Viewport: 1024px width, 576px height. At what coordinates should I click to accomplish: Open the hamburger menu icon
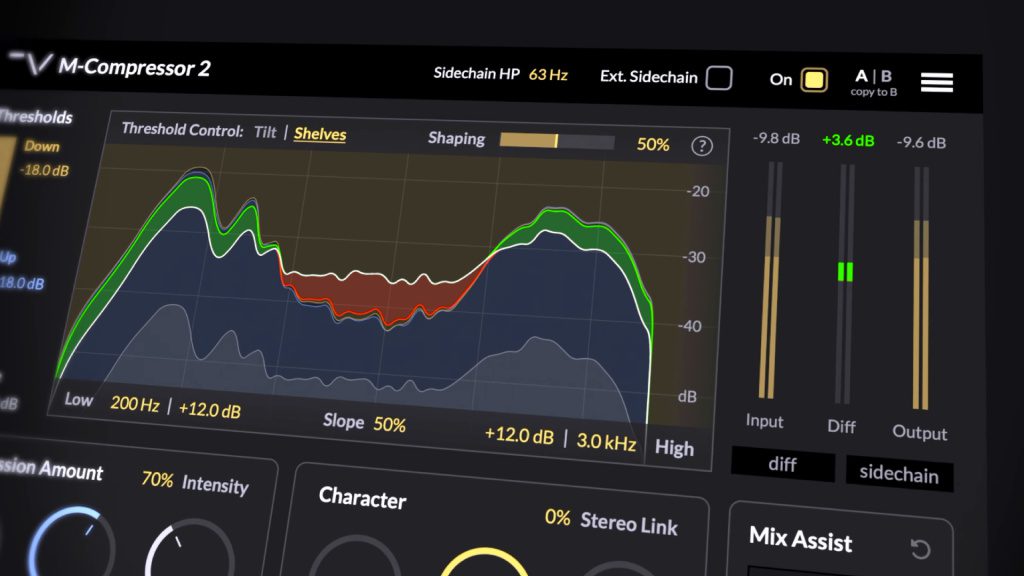936,82
